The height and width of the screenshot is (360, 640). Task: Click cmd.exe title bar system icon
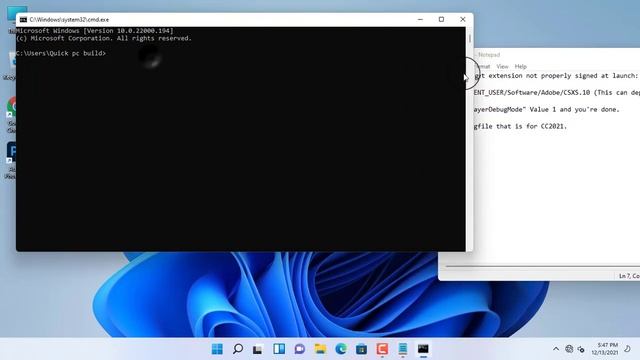(x=23, y=20)
